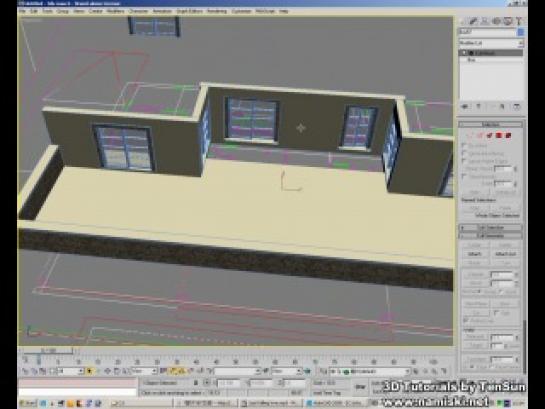Open the Modify command panel tab

[x=473, y=22]
